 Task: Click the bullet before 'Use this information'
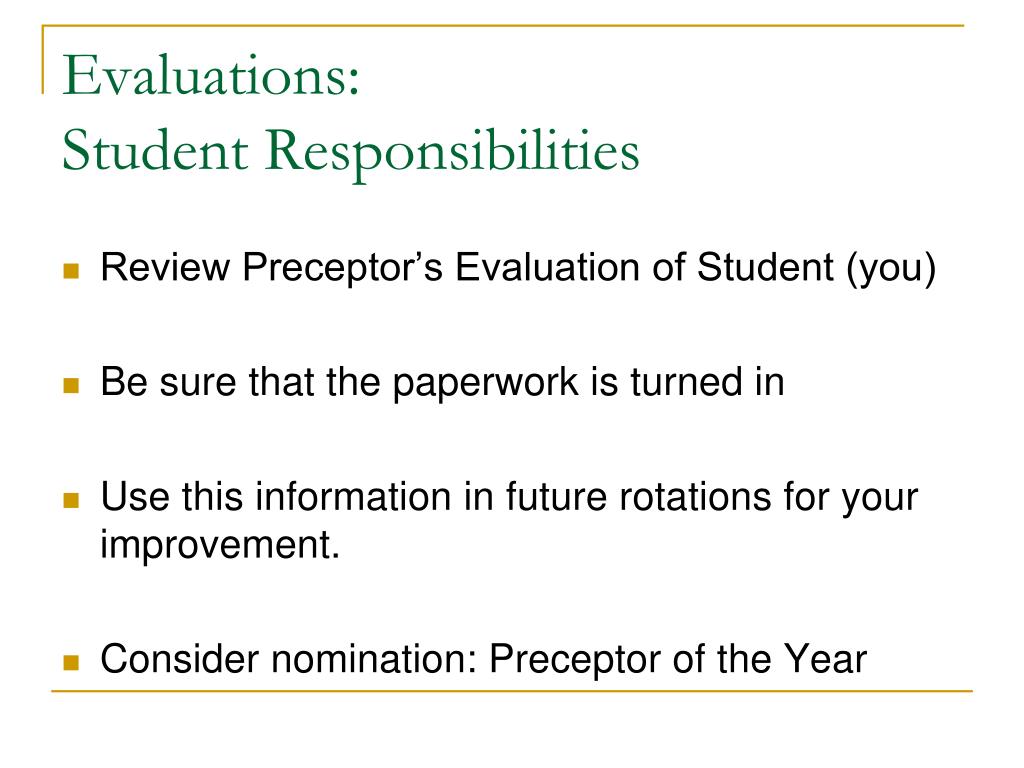tap(71, 500)
